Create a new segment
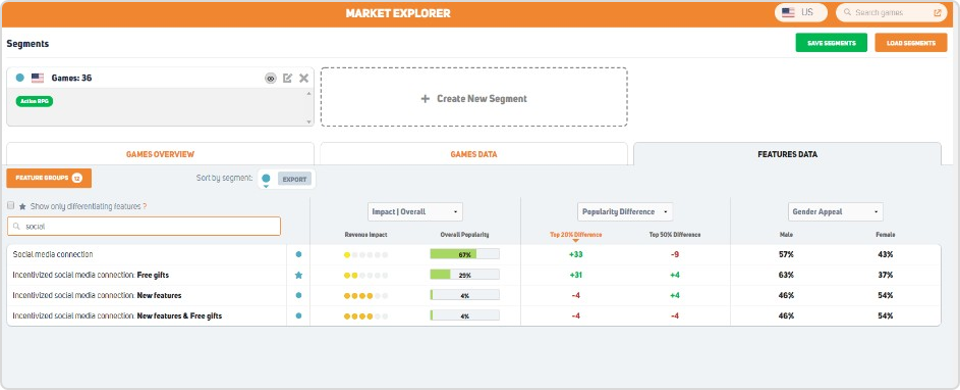The height and width of the screenshot is (390, 960). (x=474, y=98)
